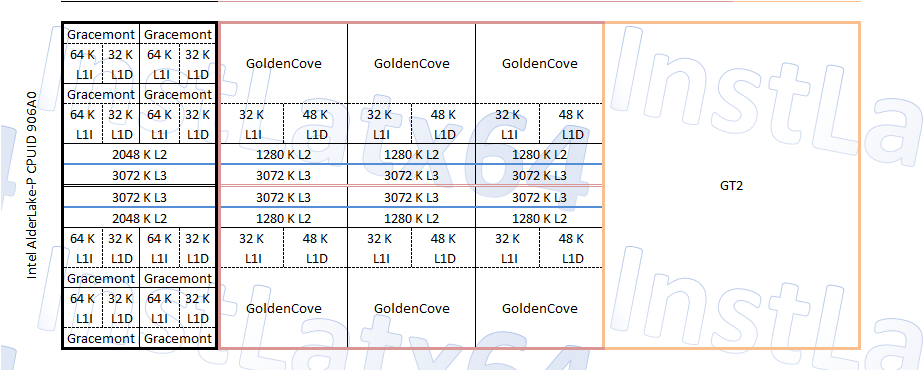924x370 pixels.
Task: Click the upper 2048 K L2 cell
Action: pos(140,154)
